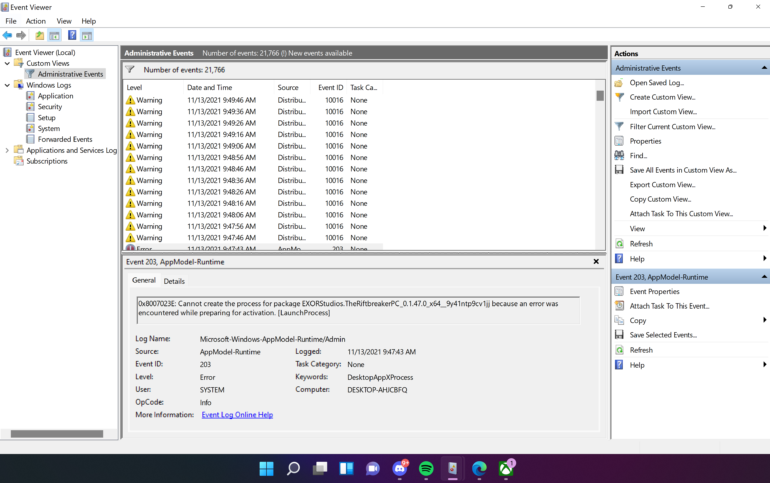Click the Filter Current Custom View funnel icon
Screen dimensions: 770x483
[620, 127]
